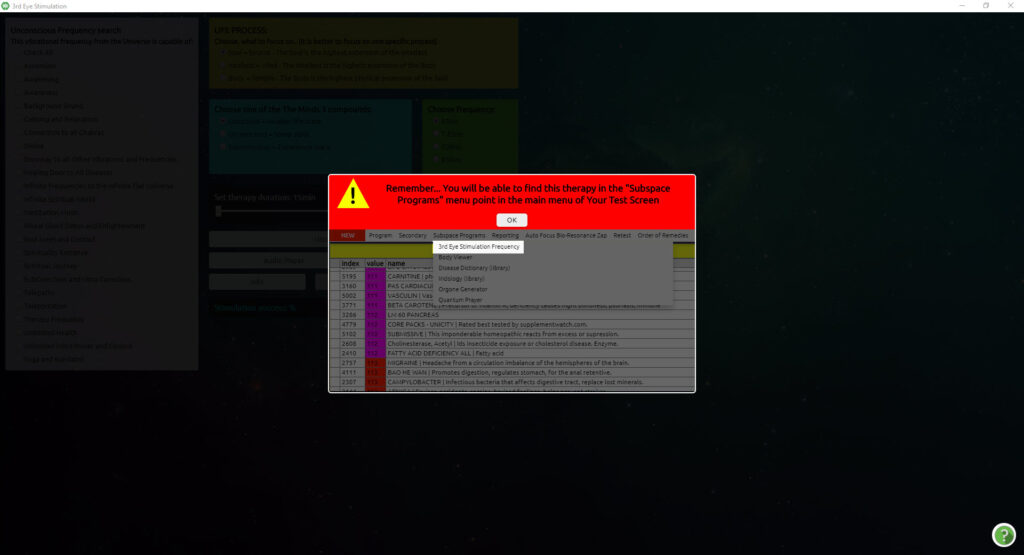Click the therapy duration slider
Screen dimensions: 1024x555
coord(219,211)
